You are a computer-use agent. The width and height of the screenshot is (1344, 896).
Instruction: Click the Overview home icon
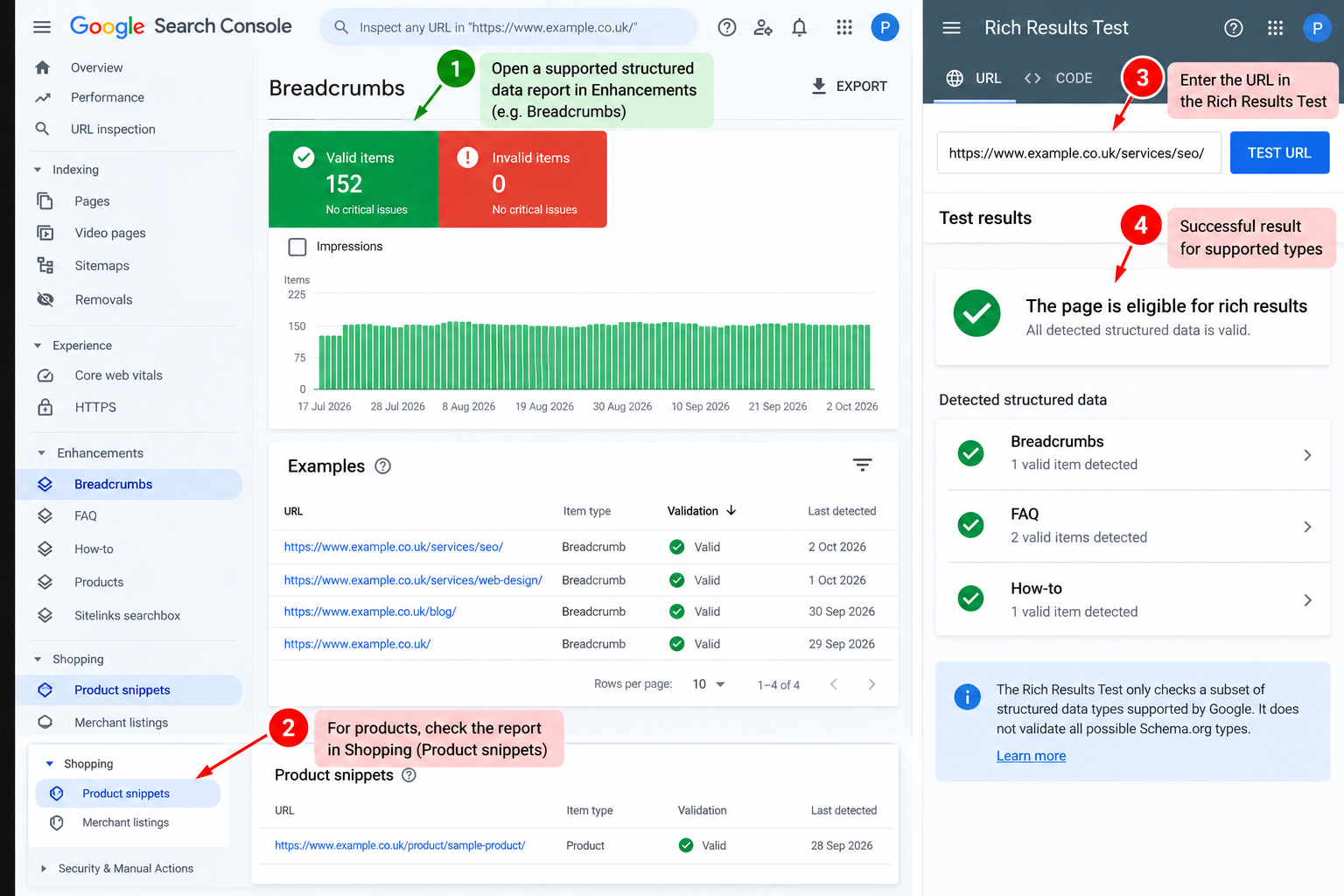tap(42, 67)
